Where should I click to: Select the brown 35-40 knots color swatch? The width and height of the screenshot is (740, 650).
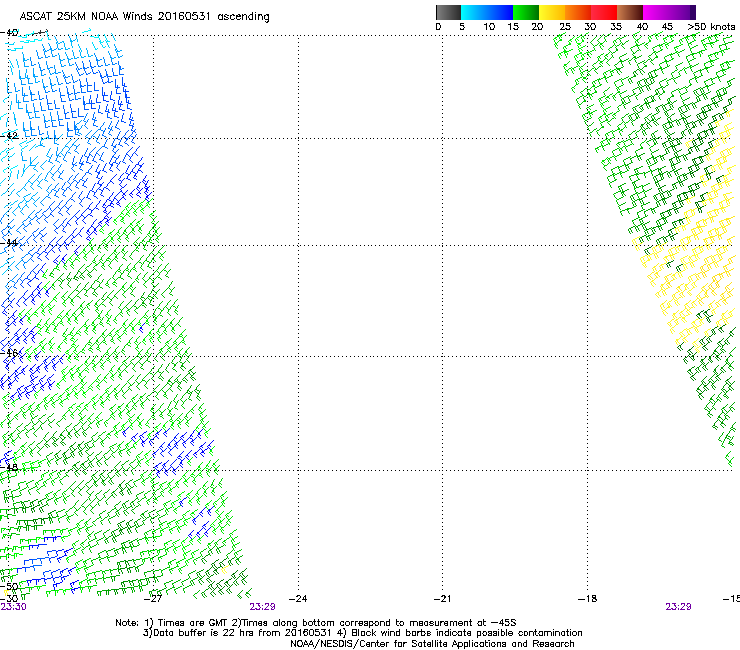(630, 12)
